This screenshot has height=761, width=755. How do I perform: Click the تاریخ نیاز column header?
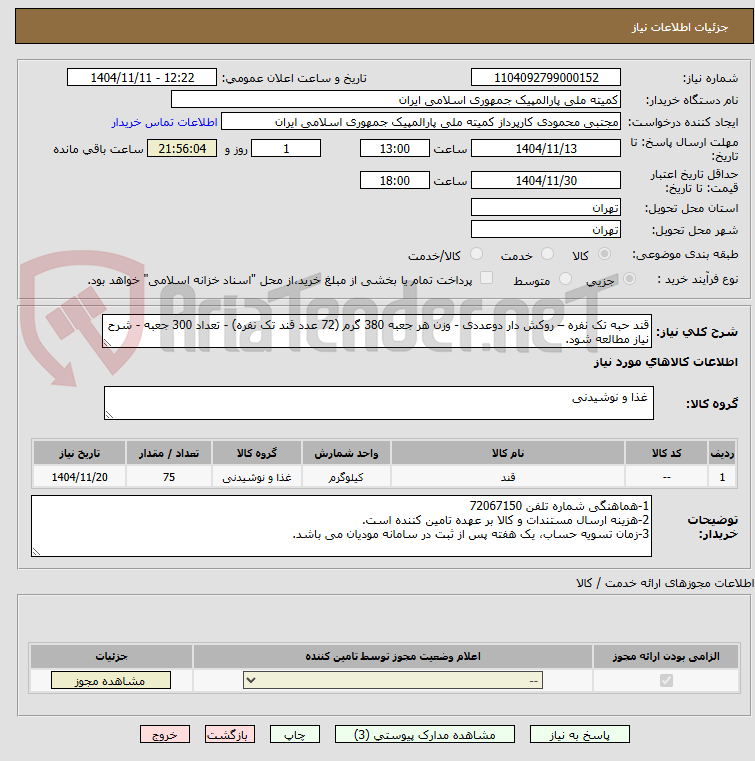80,453
